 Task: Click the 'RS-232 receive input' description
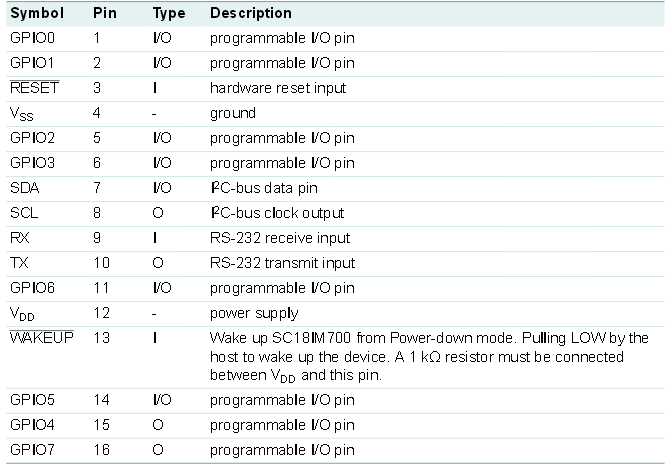pyautogui.click(x=280, y=238)
